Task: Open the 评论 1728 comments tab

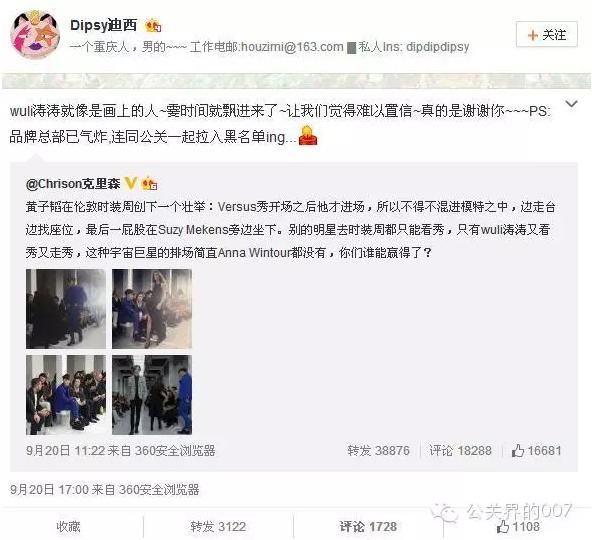Action: point(368,526)
